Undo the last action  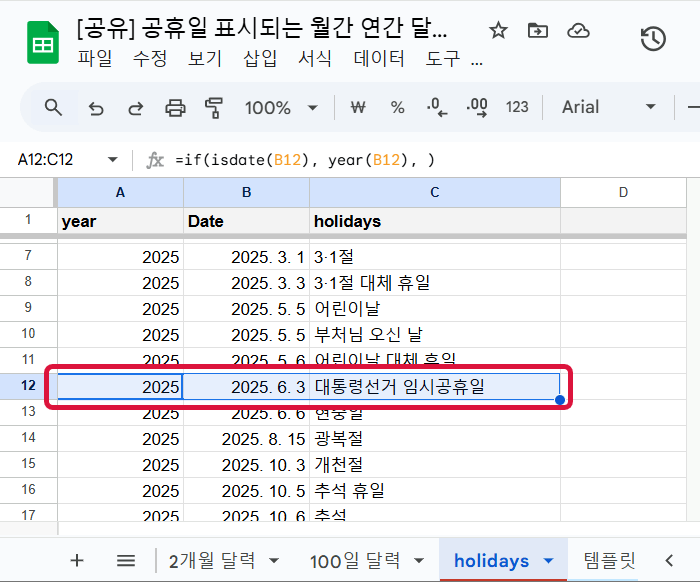(x=96, y=107)
